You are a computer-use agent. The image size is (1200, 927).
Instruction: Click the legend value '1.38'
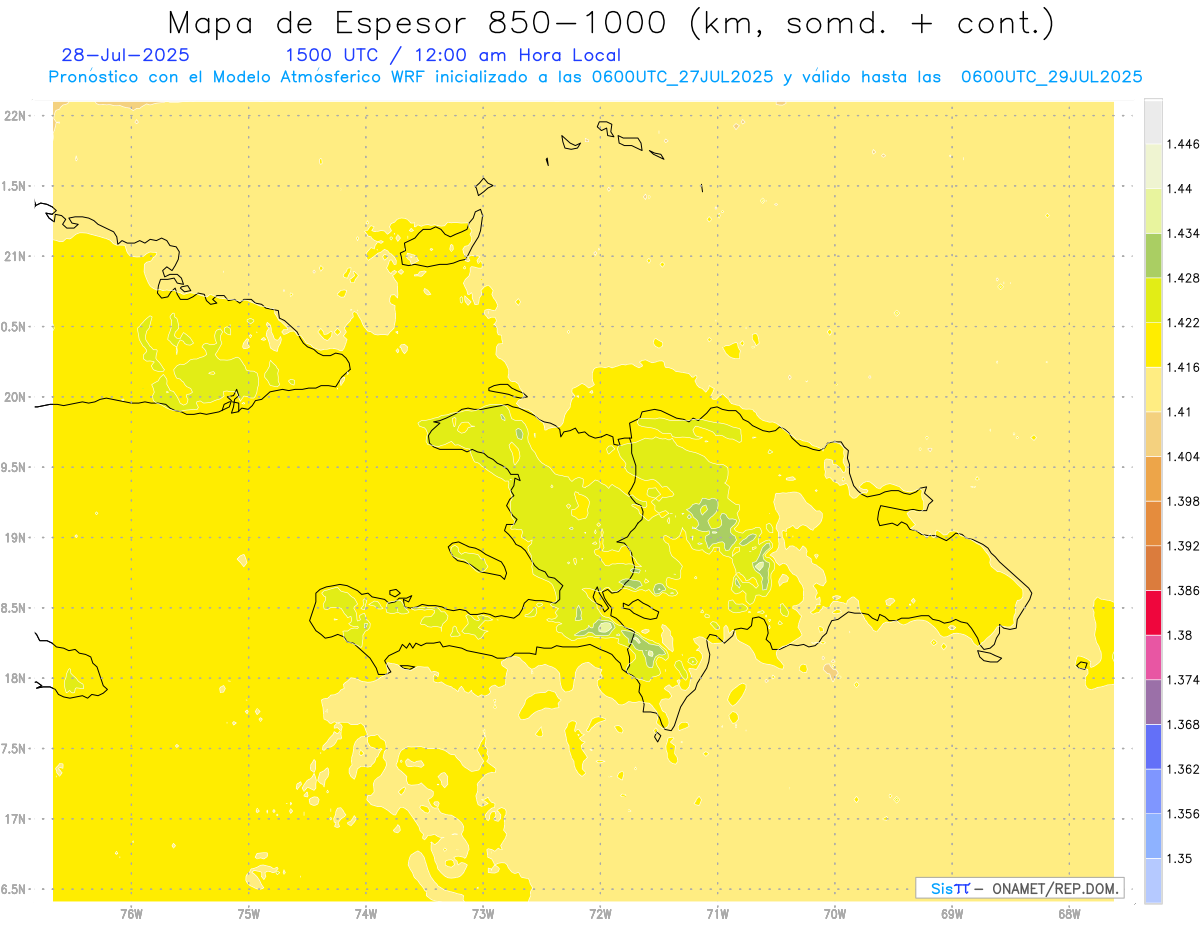click(1180, 635)
